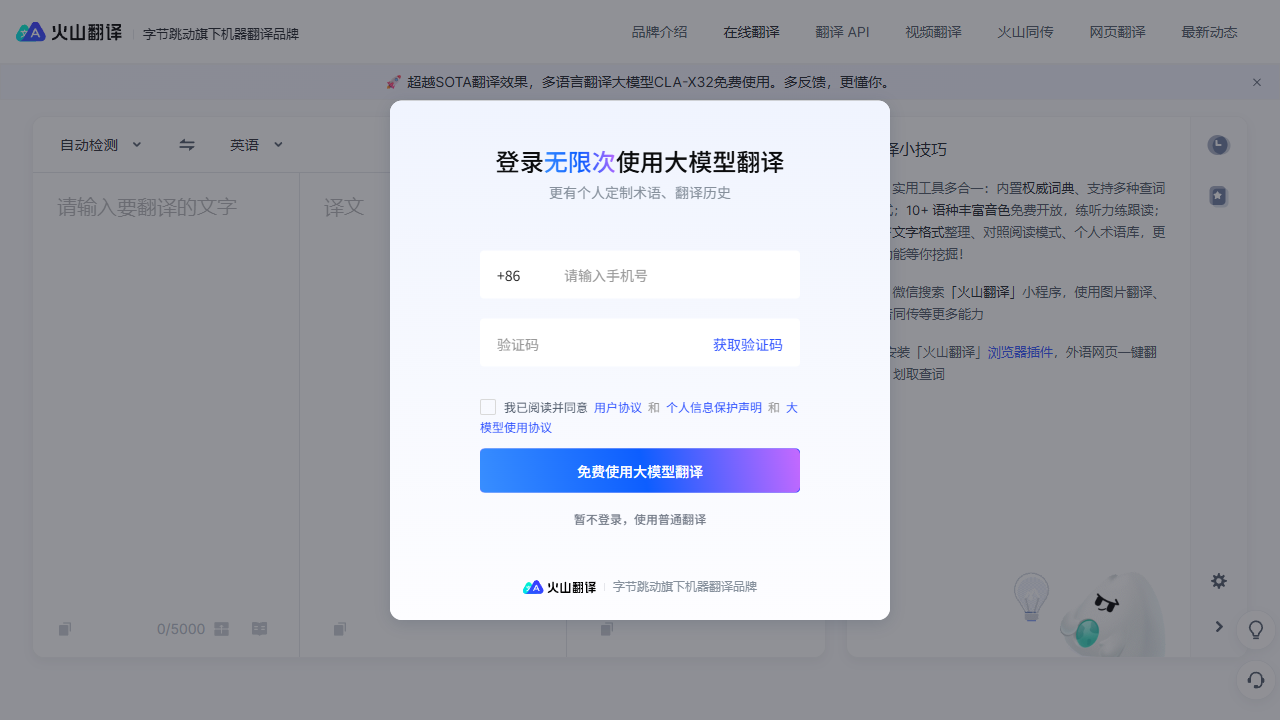Click the 请输入手机号 phone input field

pyautogui.click(x=675, y=276)
